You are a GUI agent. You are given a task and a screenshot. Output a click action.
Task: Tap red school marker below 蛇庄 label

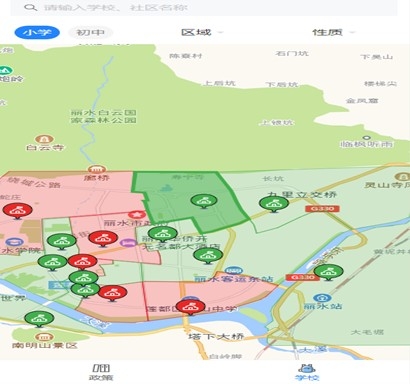17,211
